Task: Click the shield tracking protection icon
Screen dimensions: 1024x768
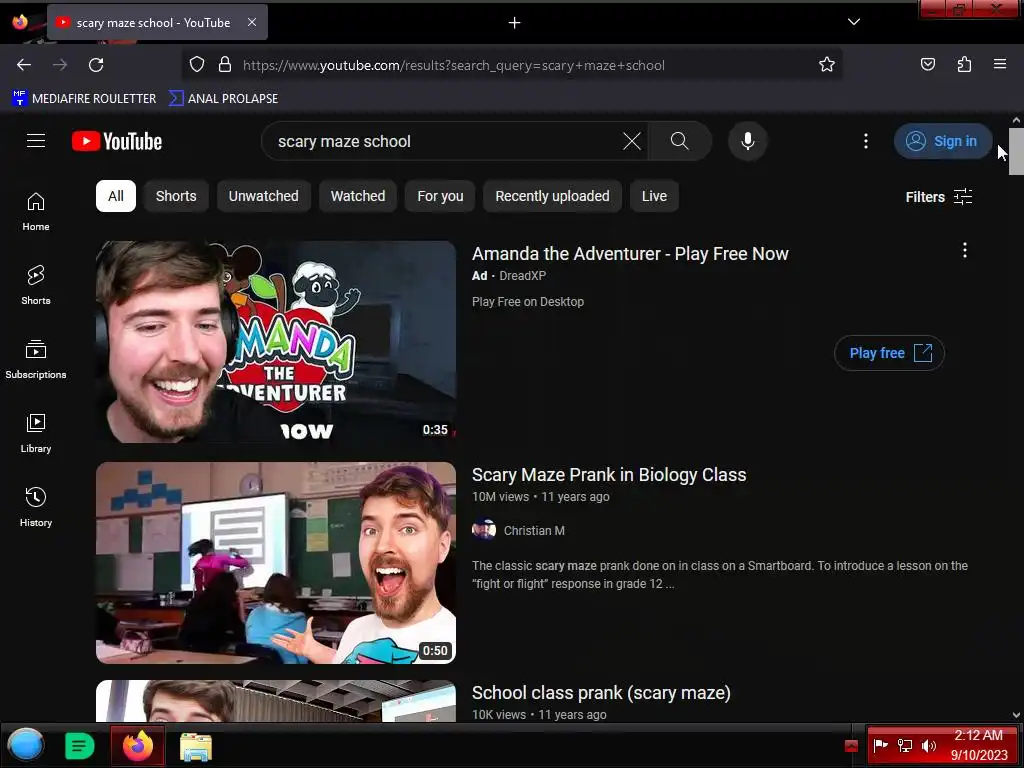Action: coord(197,65)
